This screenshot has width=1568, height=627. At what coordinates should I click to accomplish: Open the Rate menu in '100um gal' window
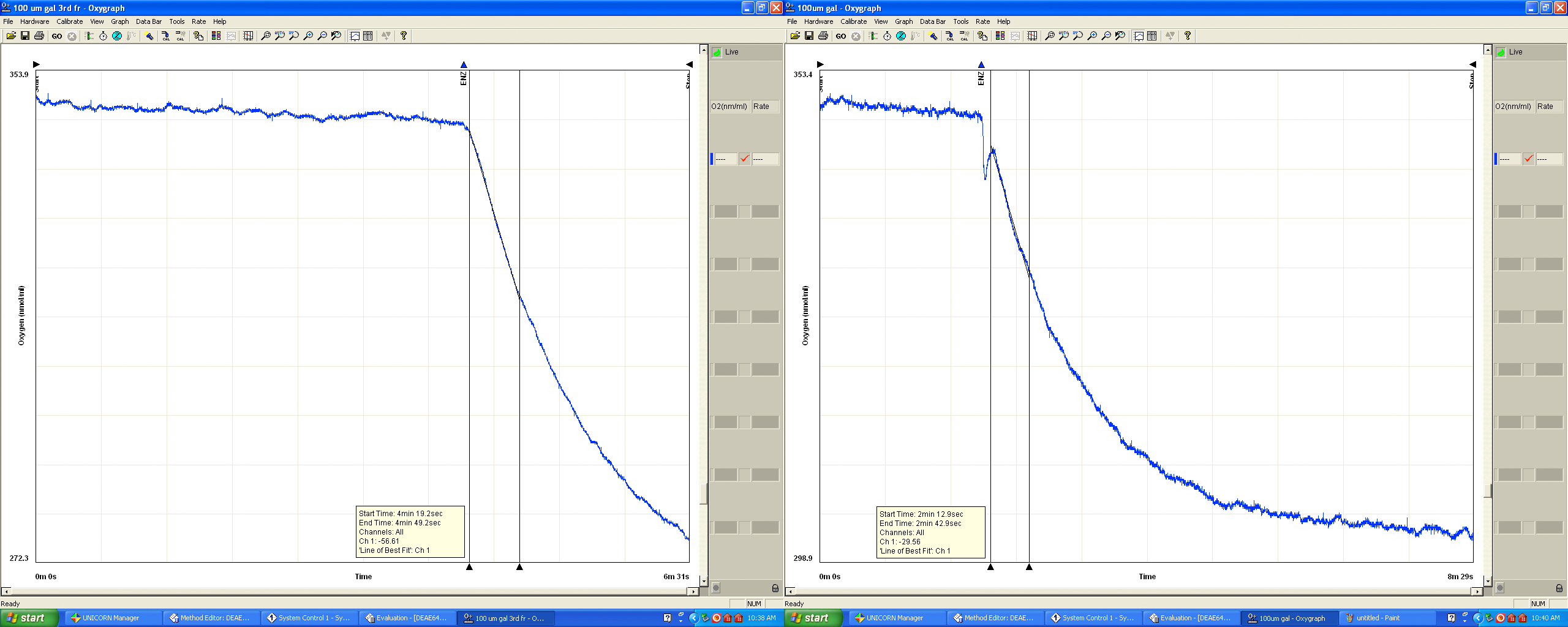tap(982, 21)
